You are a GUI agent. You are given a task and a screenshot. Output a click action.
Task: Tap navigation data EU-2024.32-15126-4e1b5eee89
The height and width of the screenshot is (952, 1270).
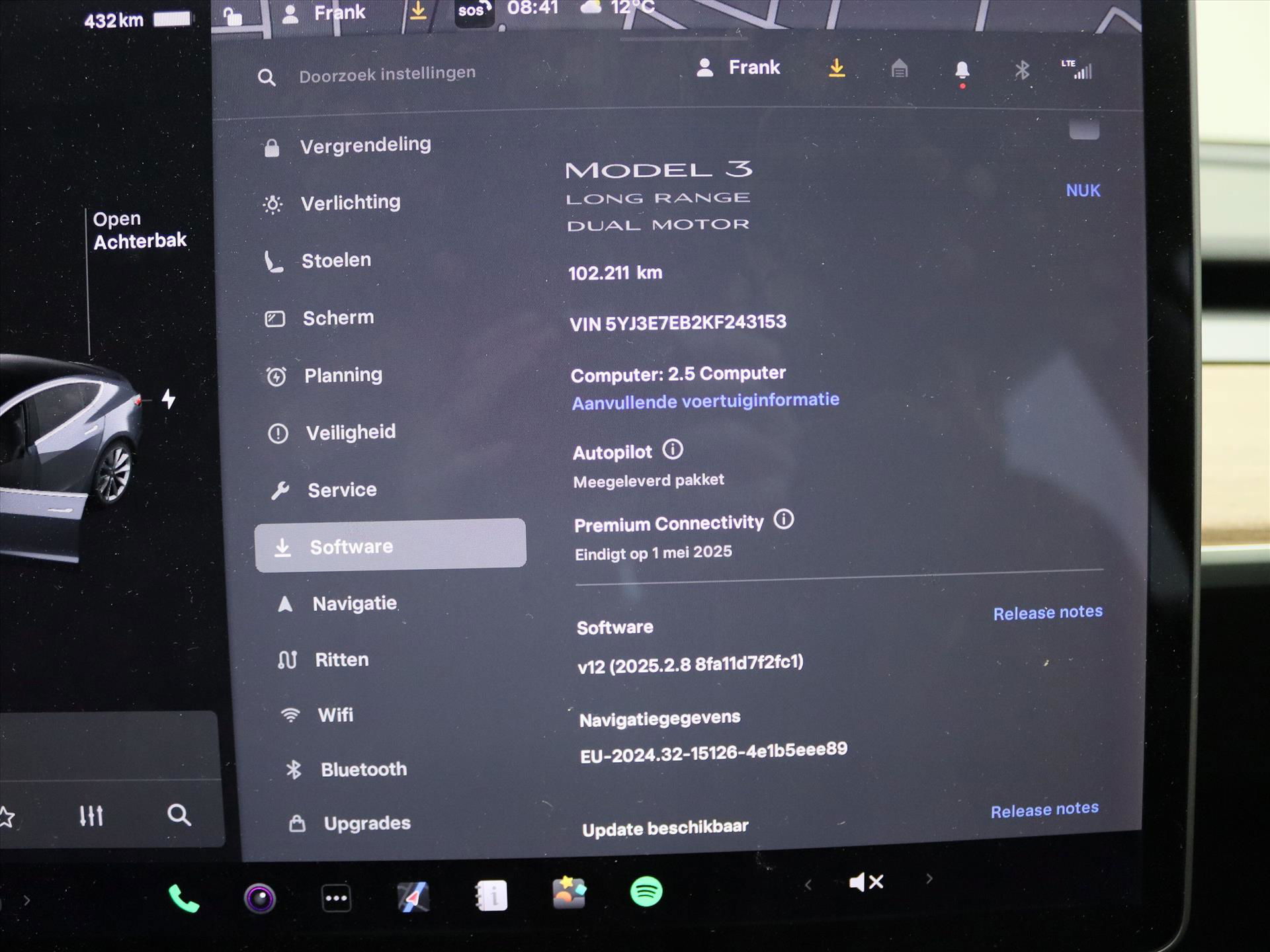coord(714,752)
